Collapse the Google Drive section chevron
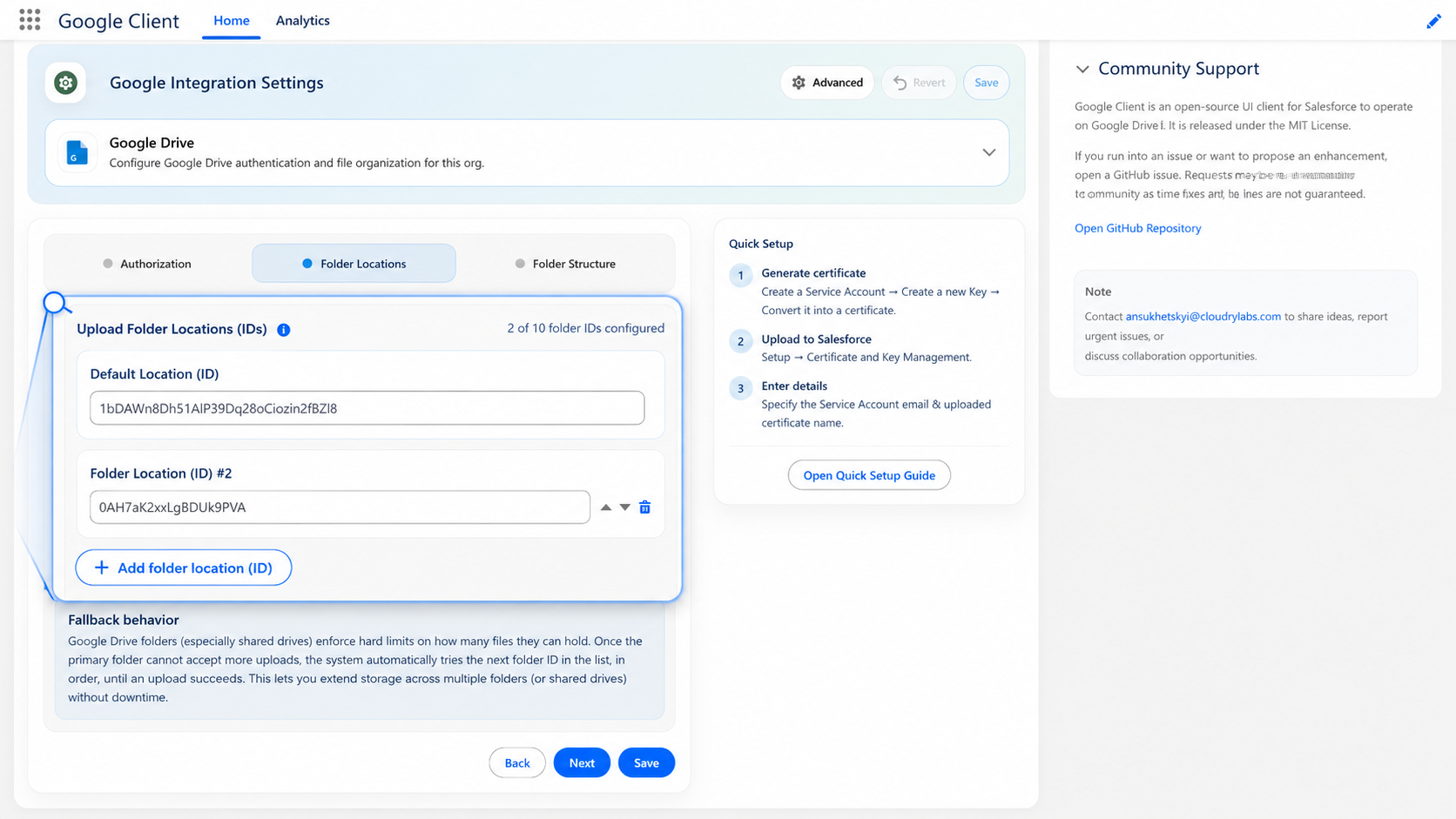 988,152
